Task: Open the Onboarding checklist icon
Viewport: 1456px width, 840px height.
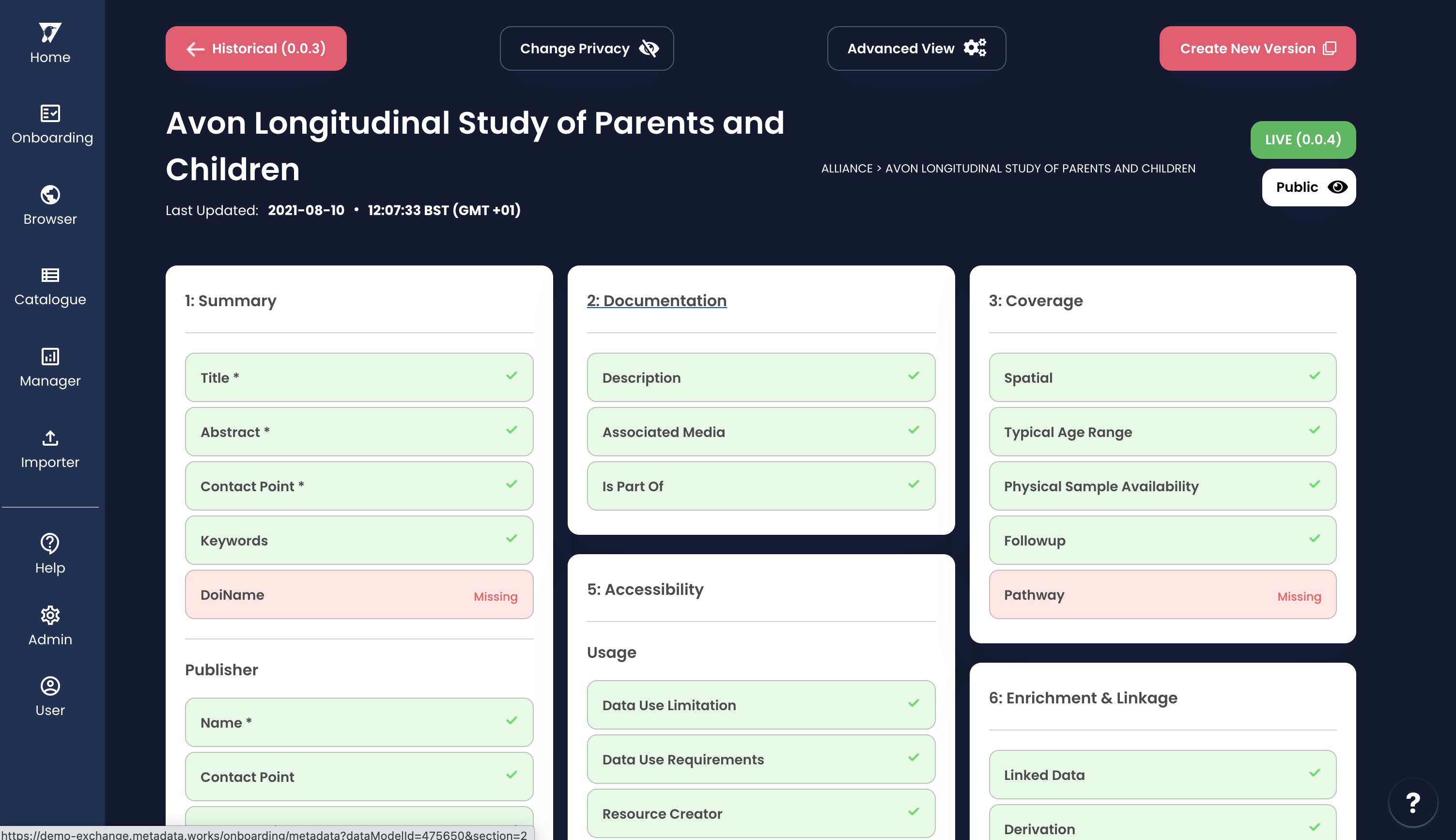Action: [x=50, y=114]
